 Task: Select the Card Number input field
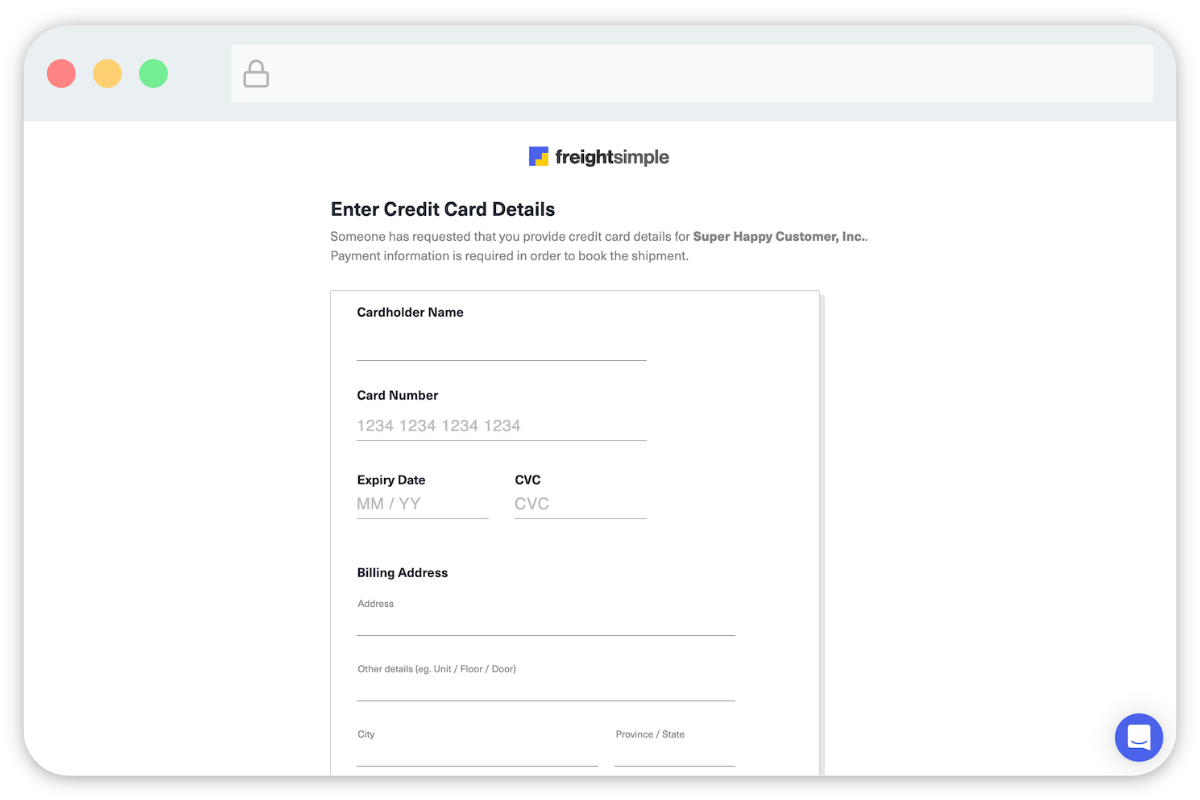pyautogui.click(x=501, y=426)
